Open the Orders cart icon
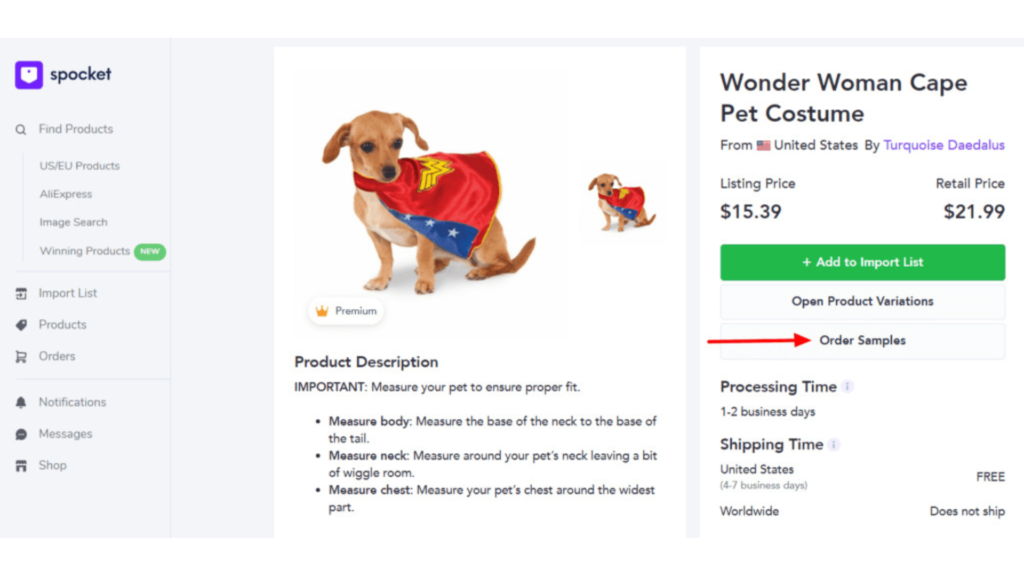The width and height of the screenshot is (1024, 576). tap(21, 357)
